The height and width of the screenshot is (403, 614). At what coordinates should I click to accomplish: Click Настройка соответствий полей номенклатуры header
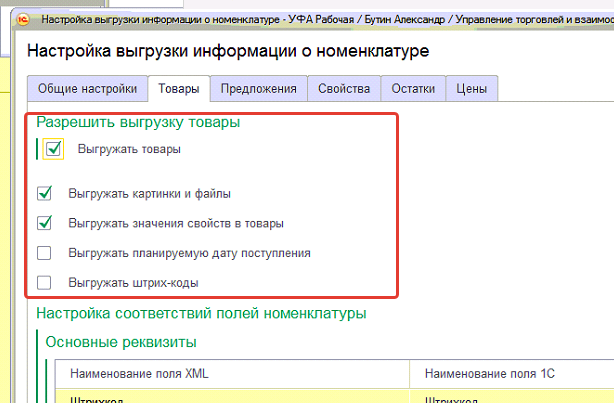tap(201, 314)
